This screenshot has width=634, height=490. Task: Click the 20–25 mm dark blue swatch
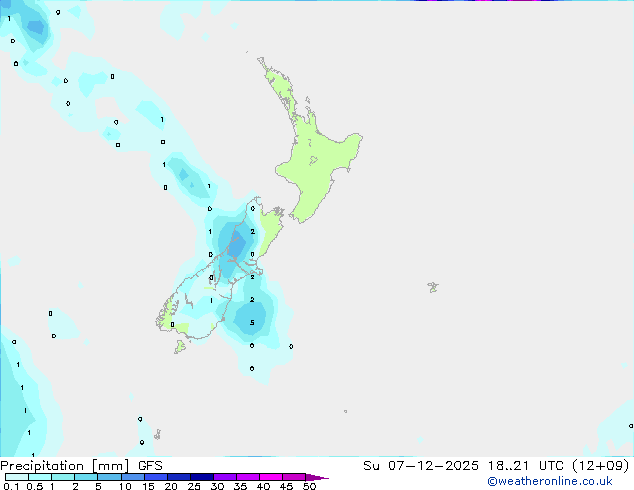pyautogui.click(x=179, y=477)
